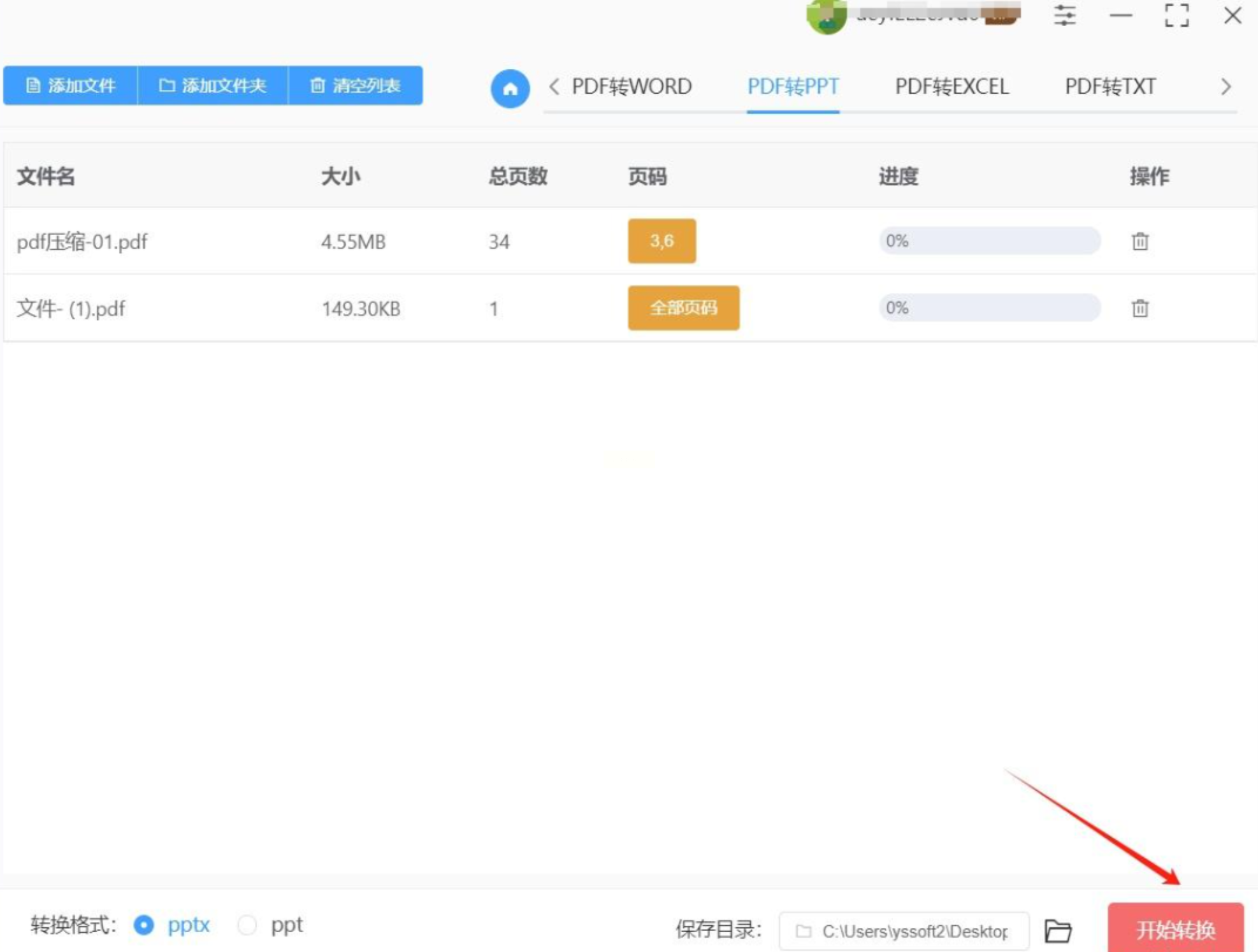Click the home icon button
The width and height of the screenshot is (1258, 952).
pyautogui.click(x=510, y=88)
